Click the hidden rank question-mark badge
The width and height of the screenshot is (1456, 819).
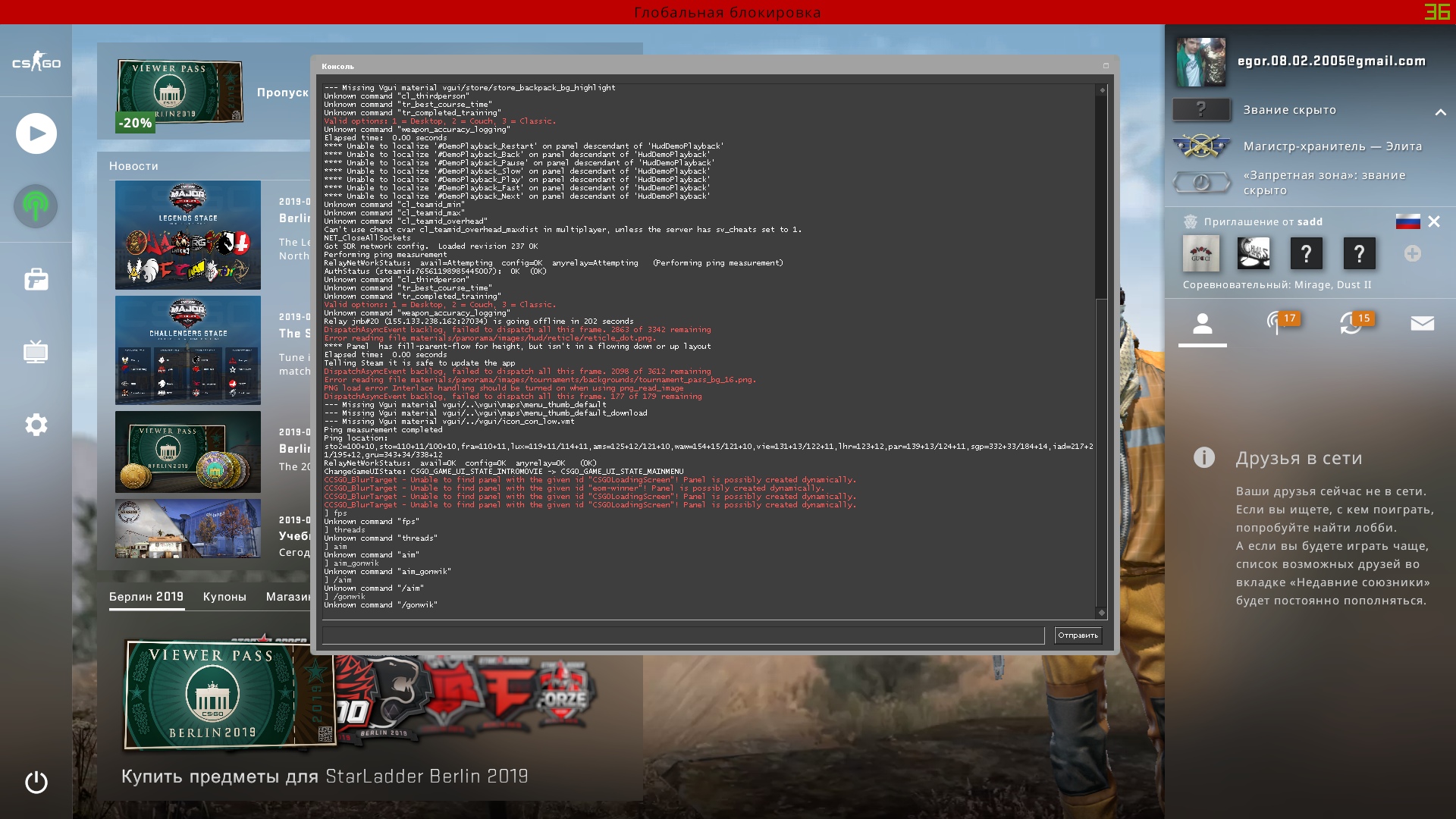[1201, 109]
